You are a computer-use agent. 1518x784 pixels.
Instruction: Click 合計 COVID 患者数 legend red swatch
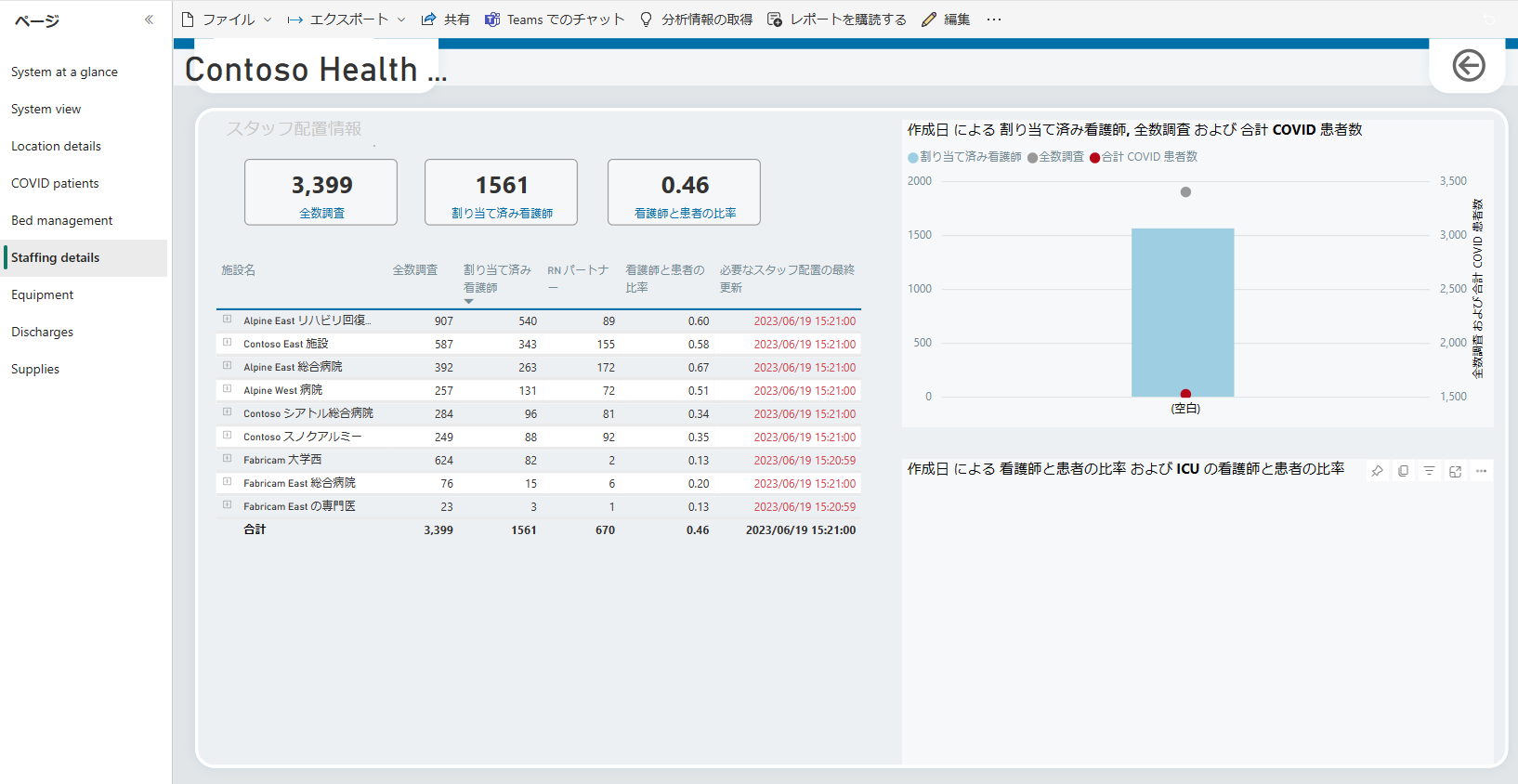pyautogui.click(x=1095, y=158)
